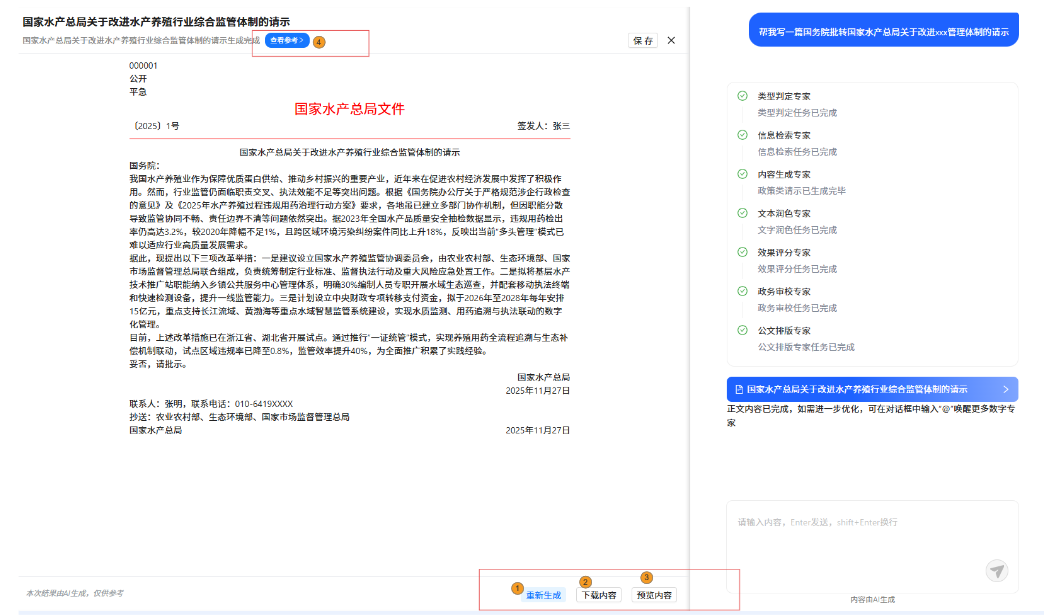Close the document preview panel

coord(671,41)
